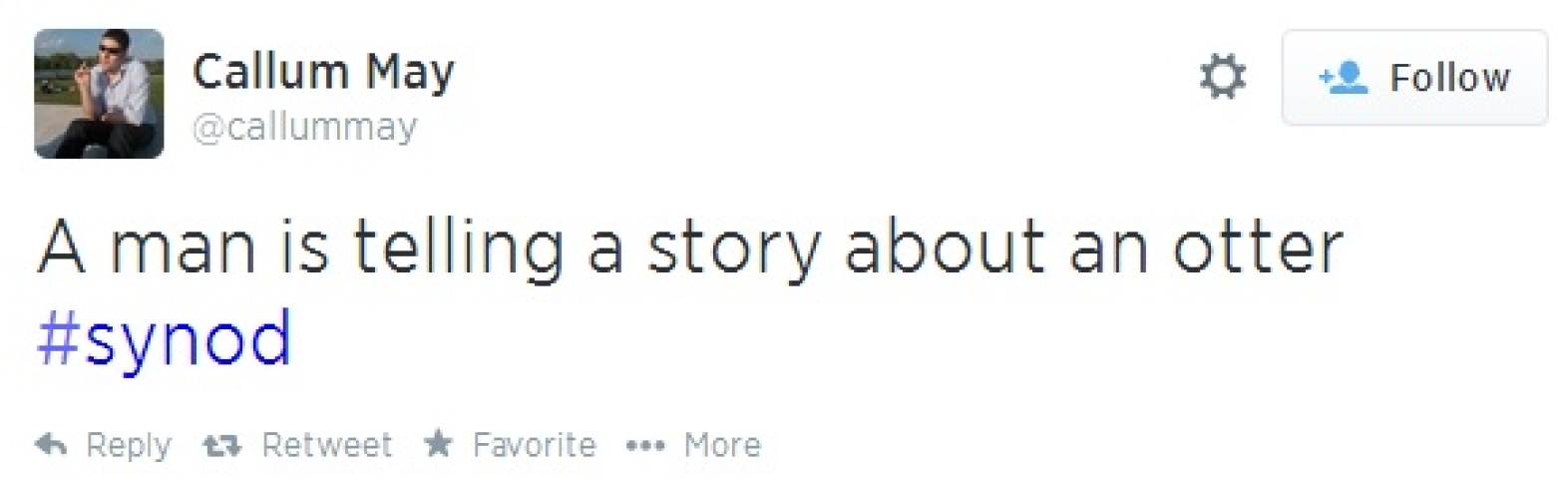The height and width of the screenshot is (481, 1568).
Task: Visit the @callummay handle link
Action: (x=304, y=127)
